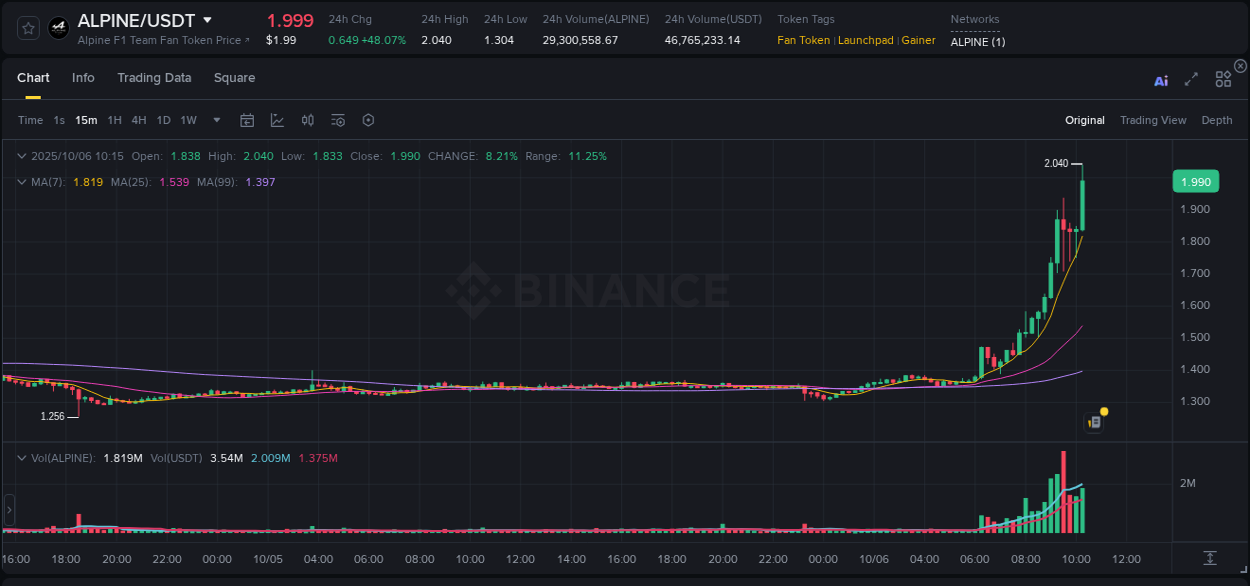Viewport: 1250px width, 586px height.
Task: Open extra timeframes dropdown next to 1W
Action: (216, 120)
